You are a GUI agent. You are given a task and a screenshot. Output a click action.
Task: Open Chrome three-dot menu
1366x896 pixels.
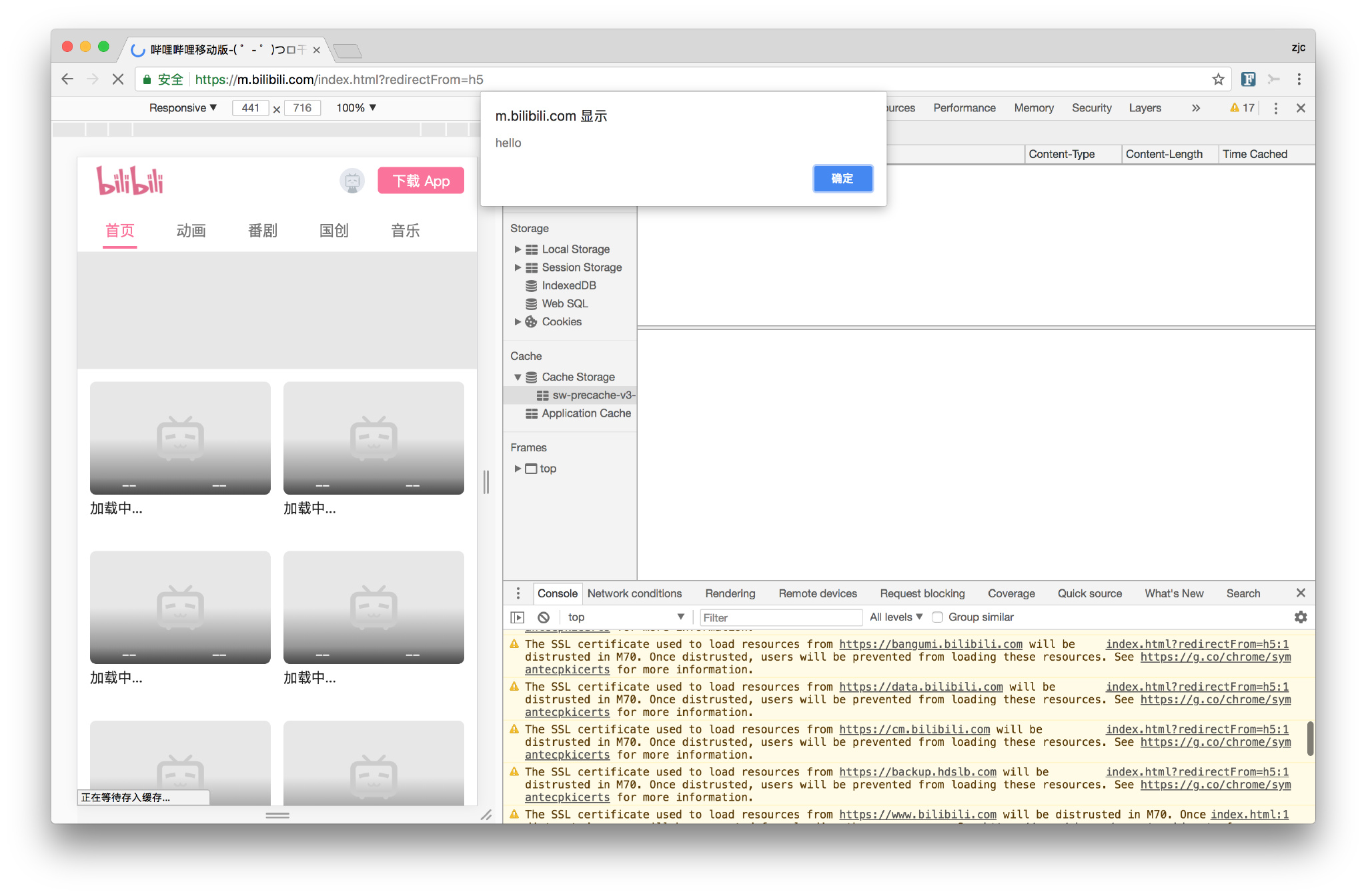click(x=1299, y=79)
